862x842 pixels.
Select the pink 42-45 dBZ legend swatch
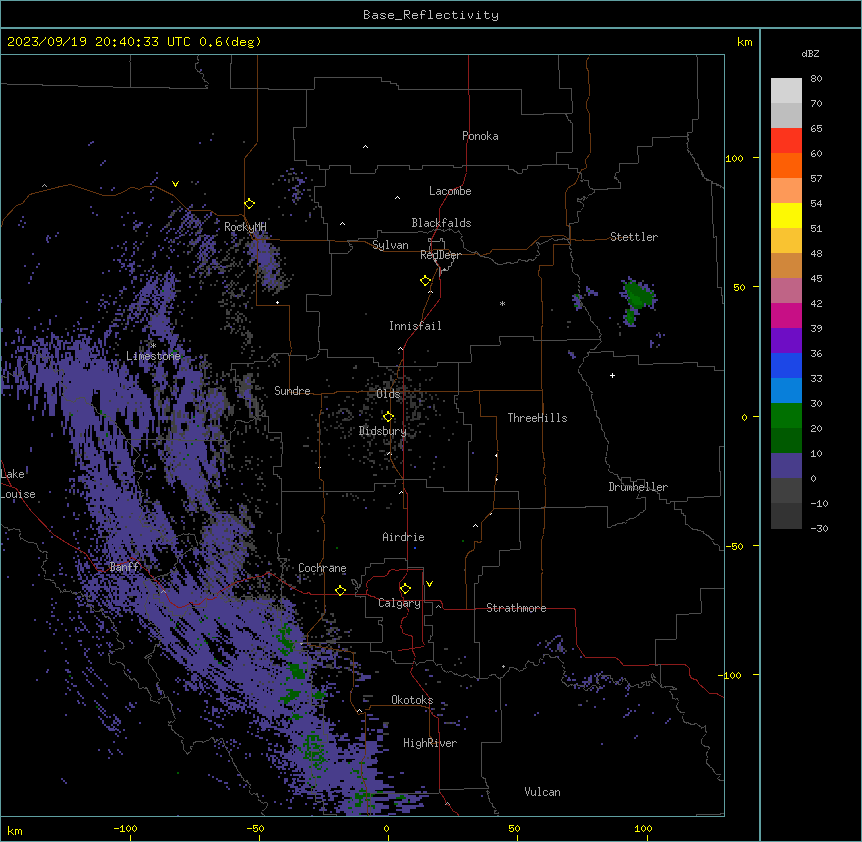pos(786,291)
